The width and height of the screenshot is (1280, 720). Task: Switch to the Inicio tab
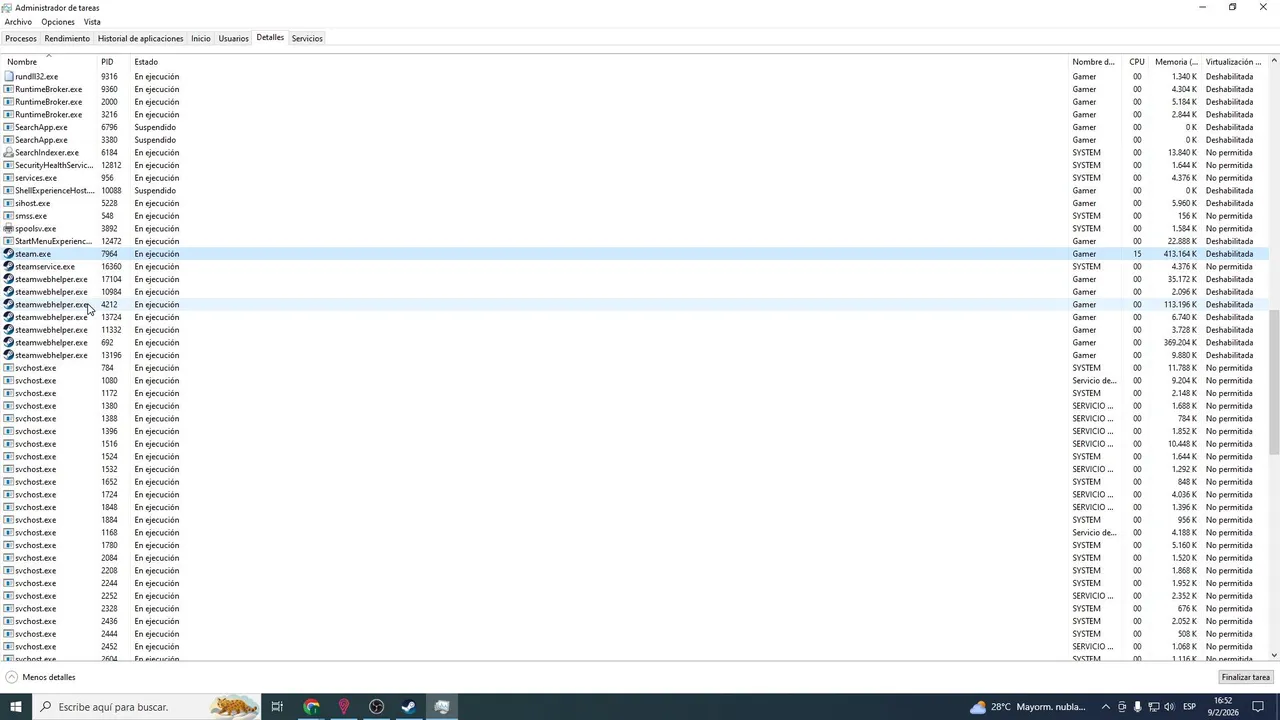[x=201, y=38]
